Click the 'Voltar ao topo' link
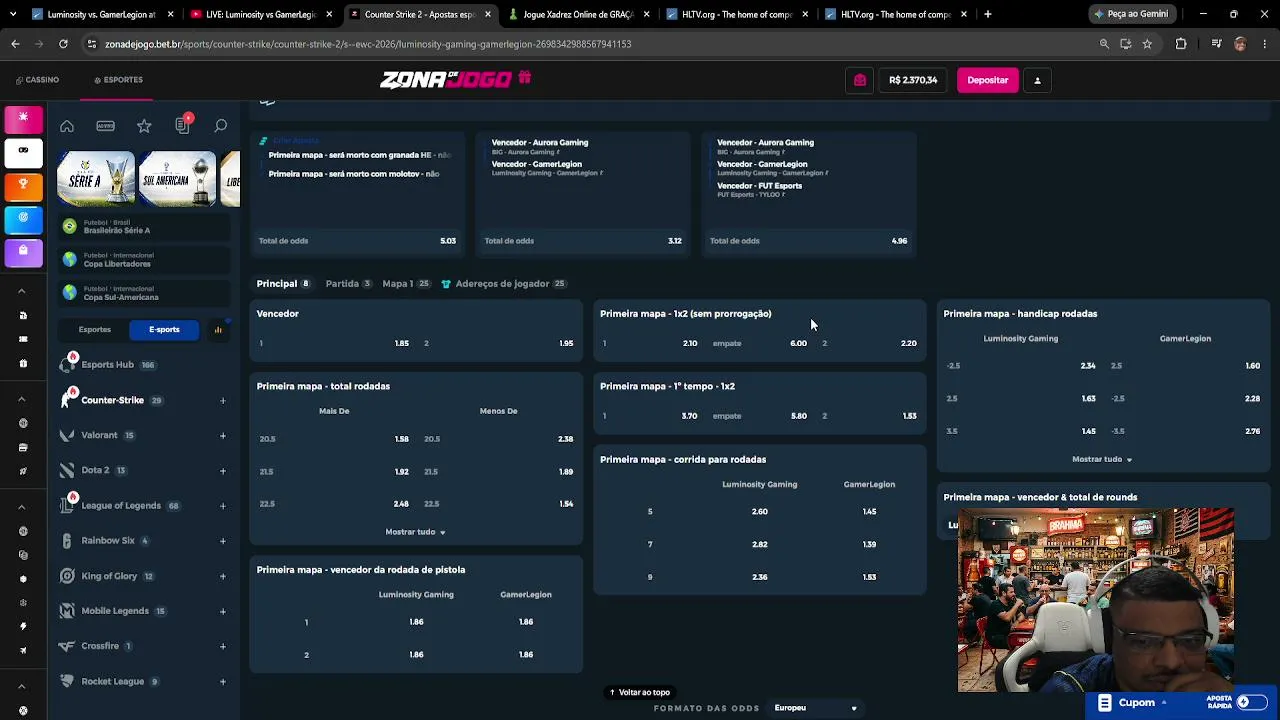This screenshot has height=720, width=1280. [640, 692]
